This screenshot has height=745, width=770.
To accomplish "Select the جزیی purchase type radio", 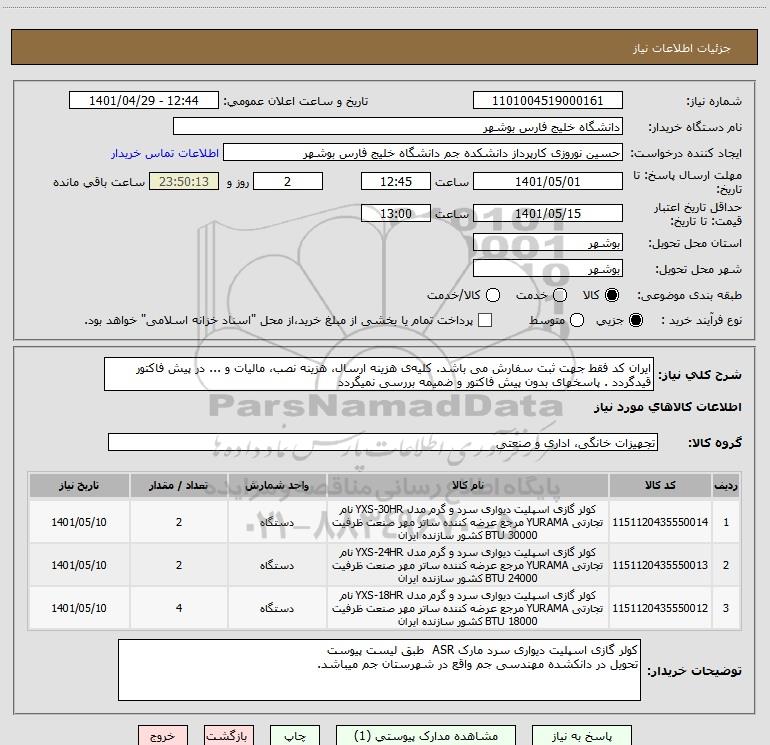I will [636, 320].
